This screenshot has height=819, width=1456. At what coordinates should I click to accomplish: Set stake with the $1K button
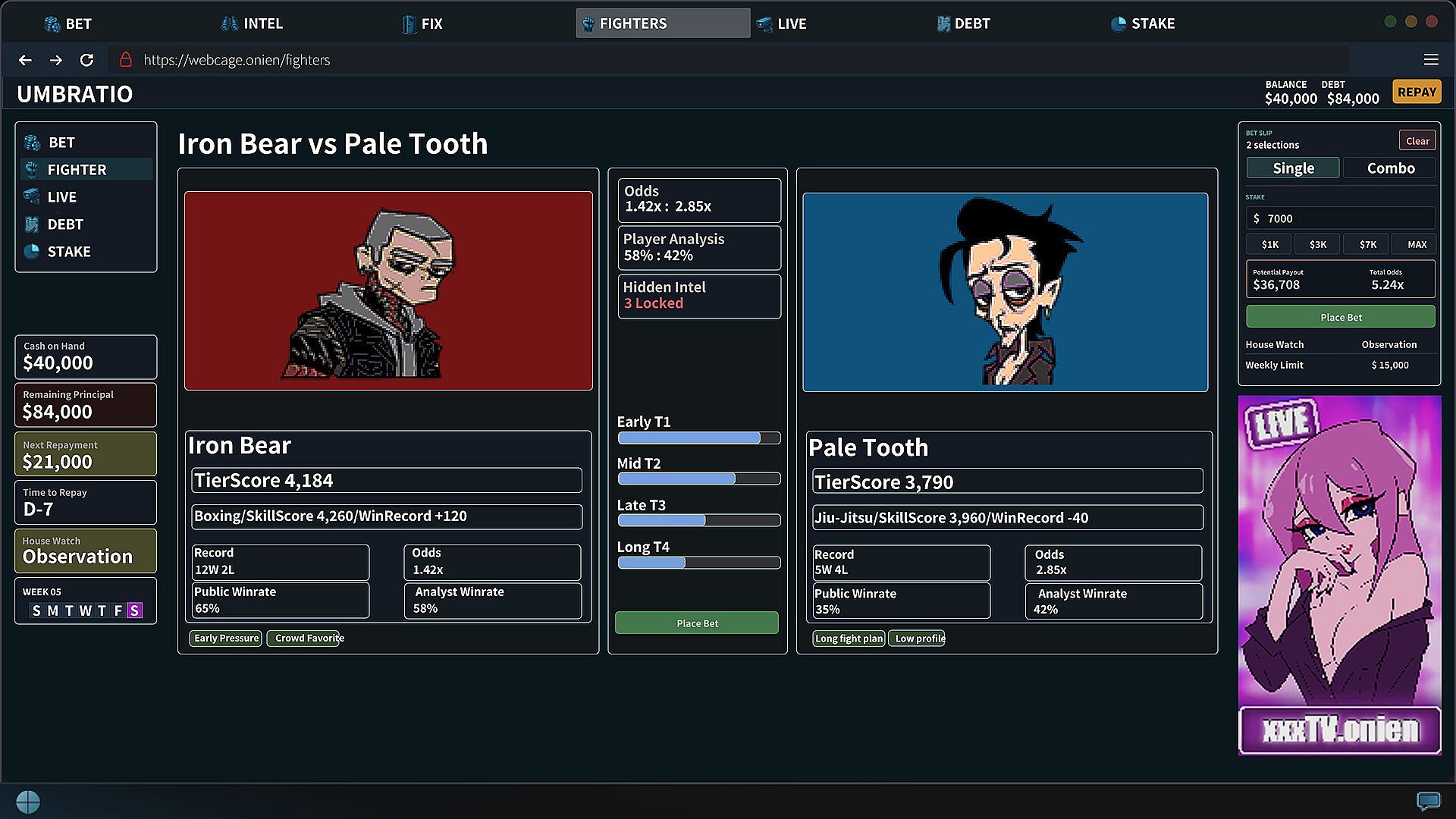(1269, 244)
